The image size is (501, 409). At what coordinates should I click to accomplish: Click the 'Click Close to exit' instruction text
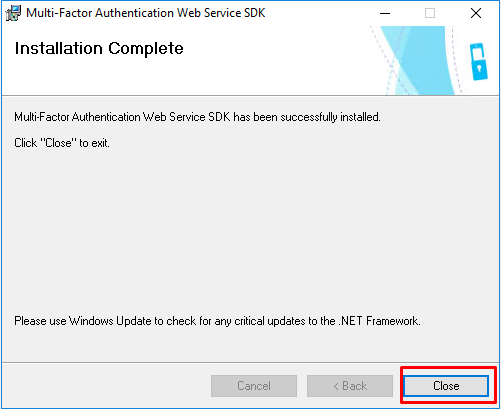click(62, 143)
